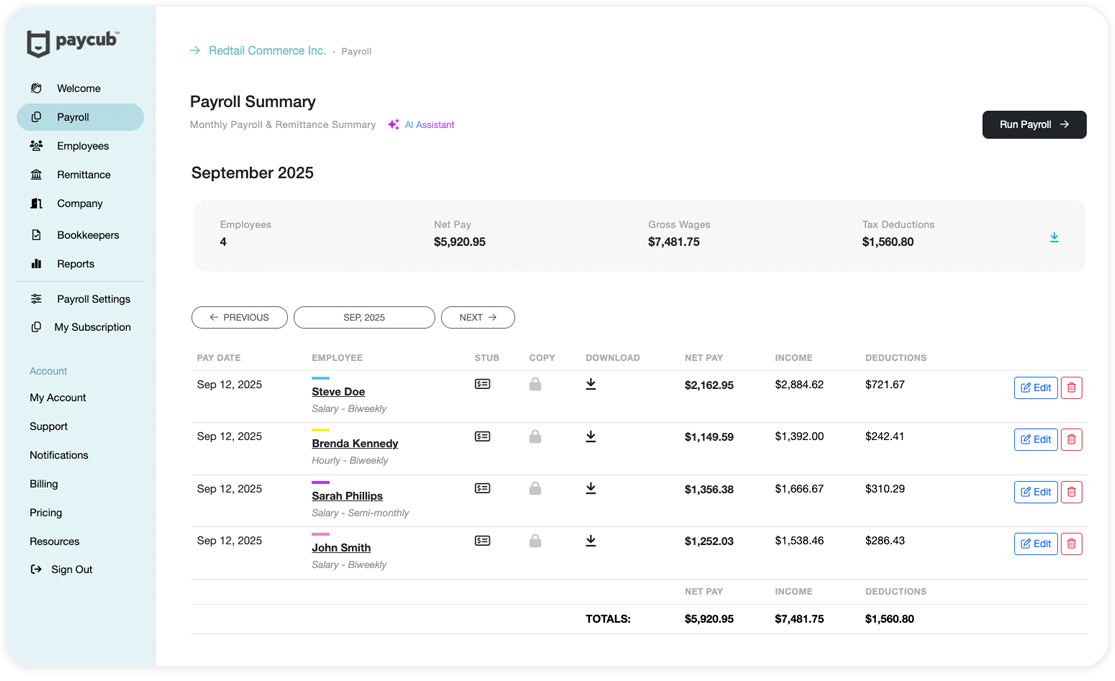
Task: Go to the previous month
Action: [x=239, y=317]
